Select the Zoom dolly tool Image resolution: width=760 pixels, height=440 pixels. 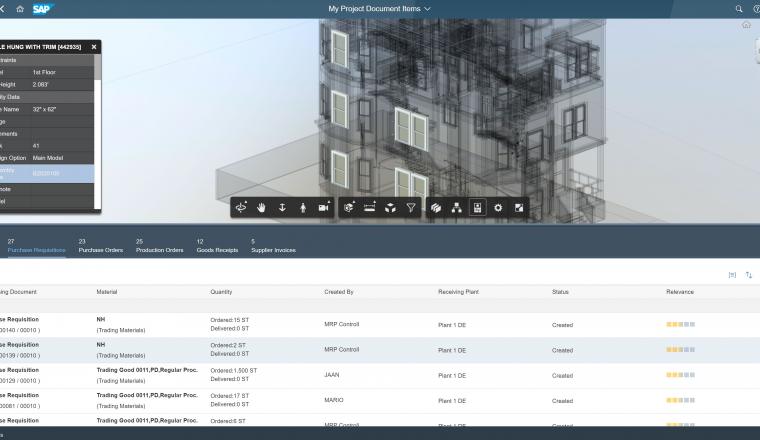[282, 208]
